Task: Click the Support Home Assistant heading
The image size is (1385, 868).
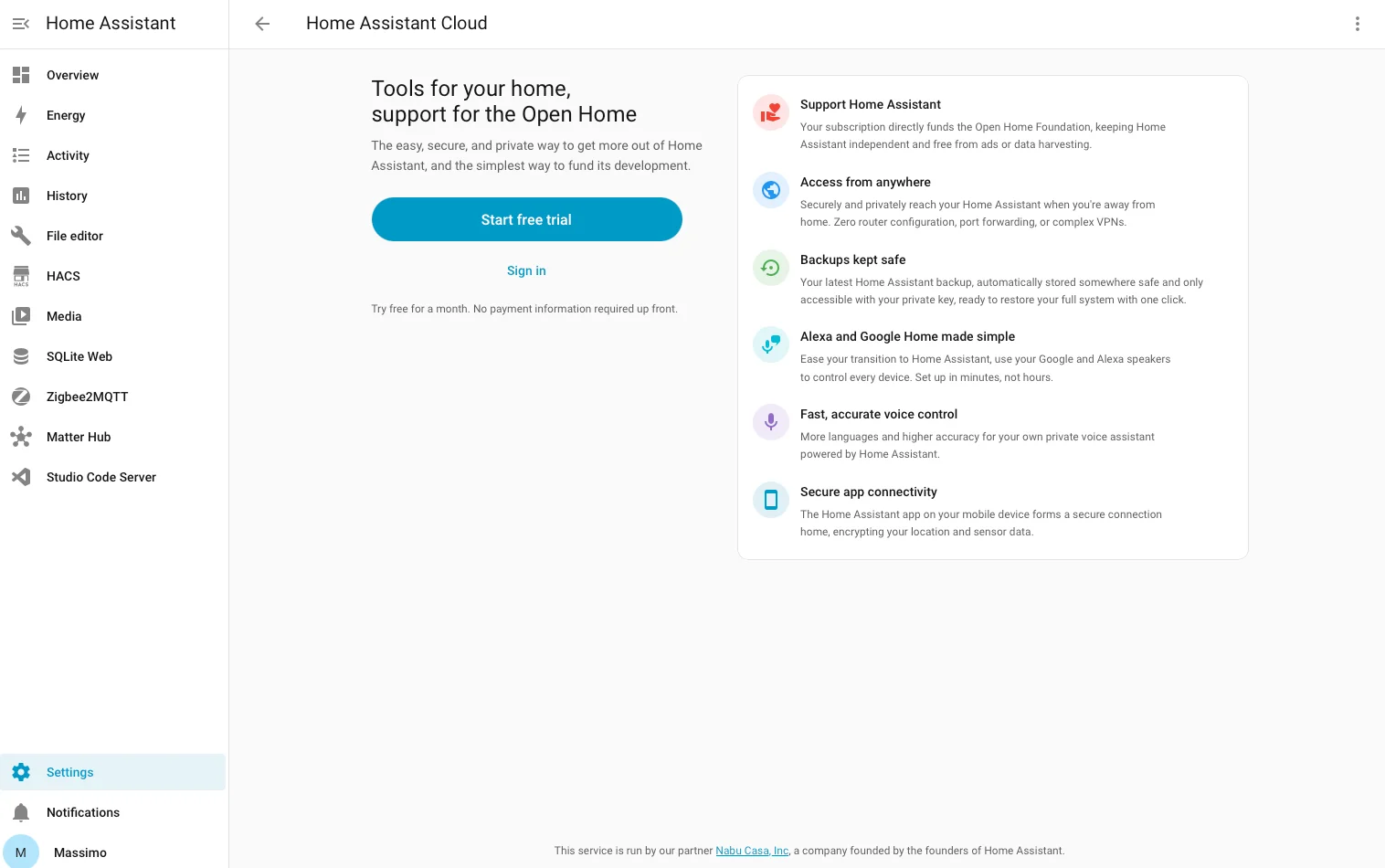Action: (871, 104)
